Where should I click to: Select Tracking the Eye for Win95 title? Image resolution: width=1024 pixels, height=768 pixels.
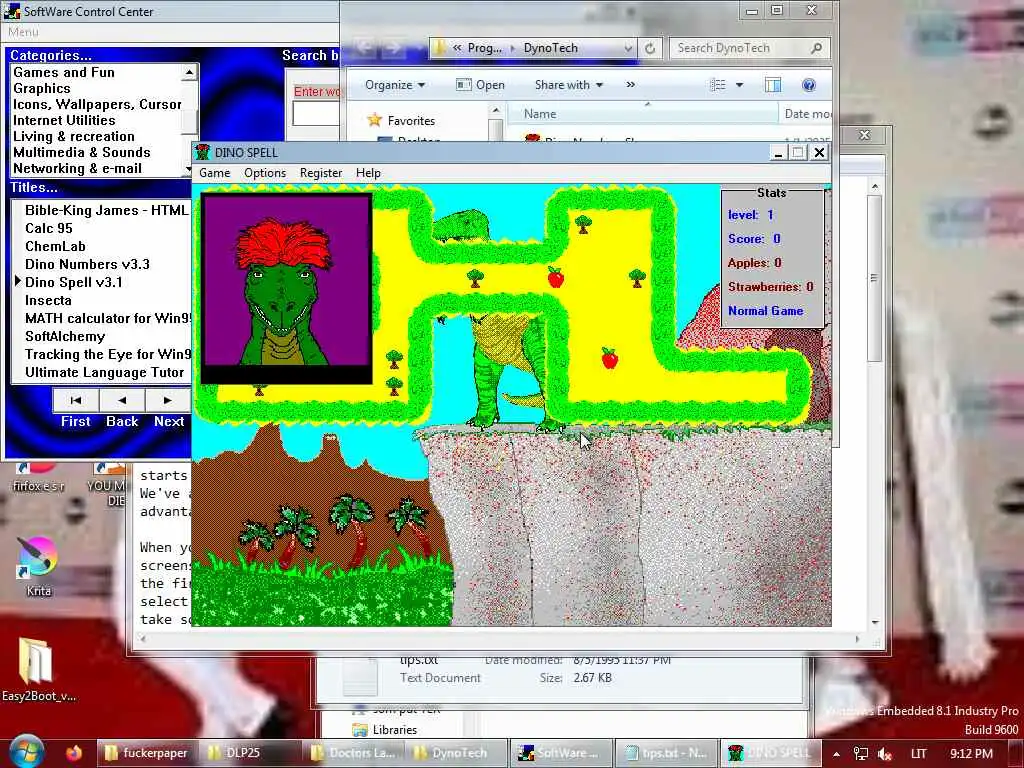108,354
